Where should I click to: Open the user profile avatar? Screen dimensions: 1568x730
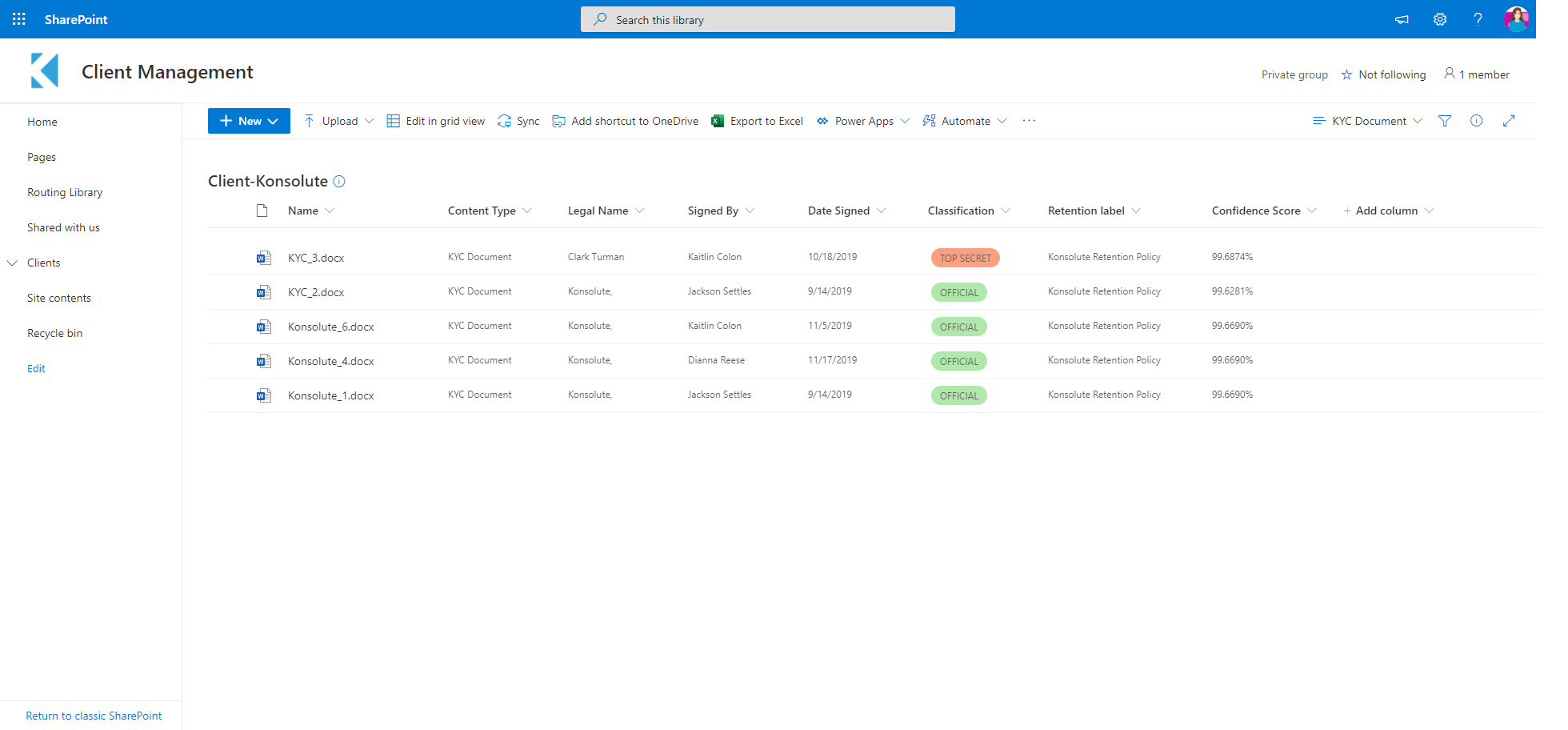1516,19
